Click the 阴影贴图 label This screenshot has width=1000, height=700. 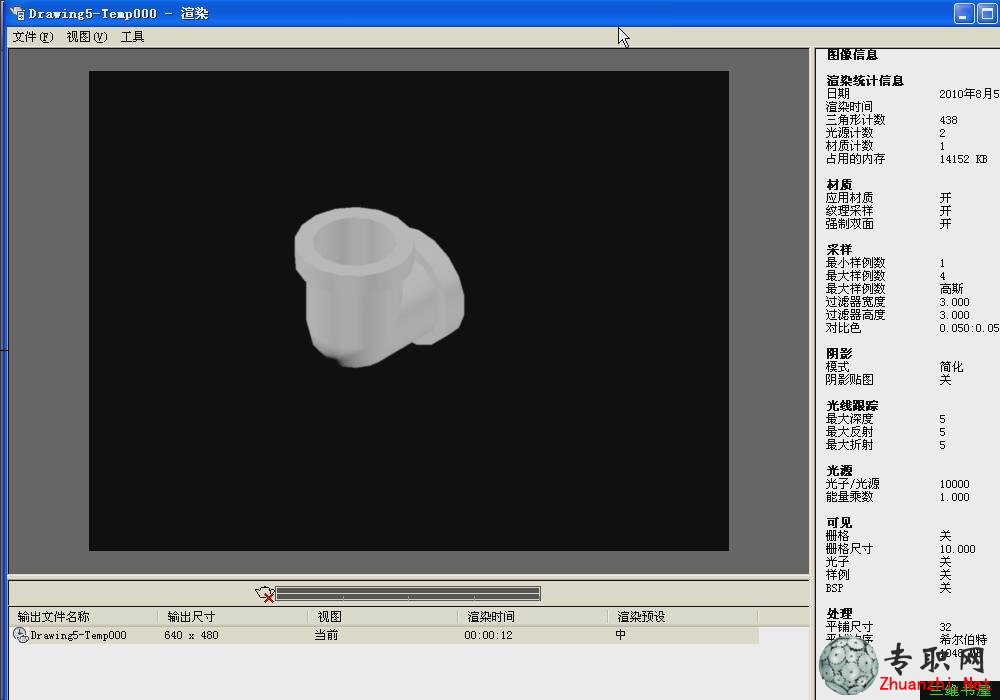pos(849,380)
